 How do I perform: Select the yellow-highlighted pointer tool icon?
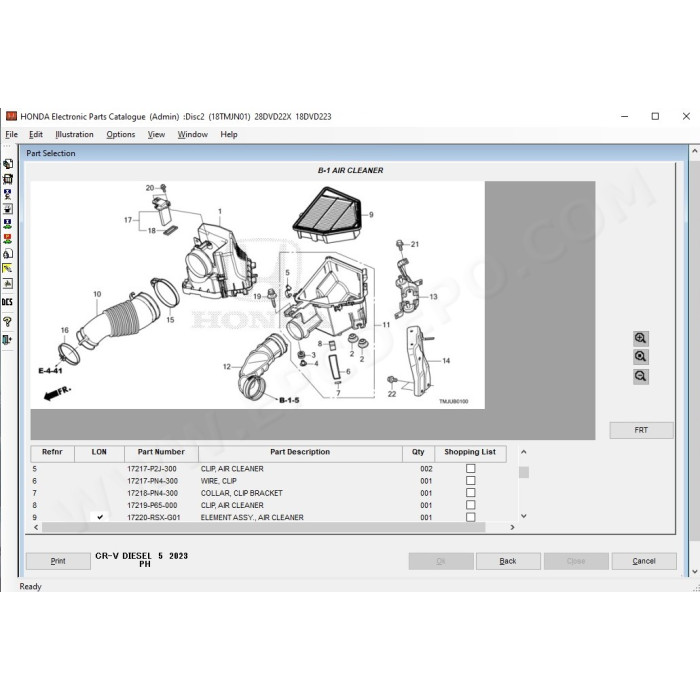click(x=8, y=268)
